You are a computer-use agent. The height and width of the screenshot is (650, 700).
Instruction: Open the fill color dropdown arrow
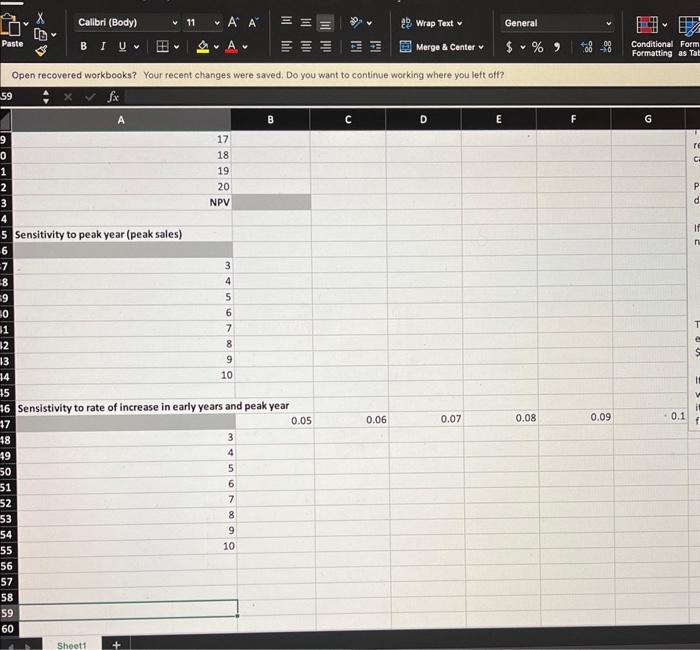point(216,46)
